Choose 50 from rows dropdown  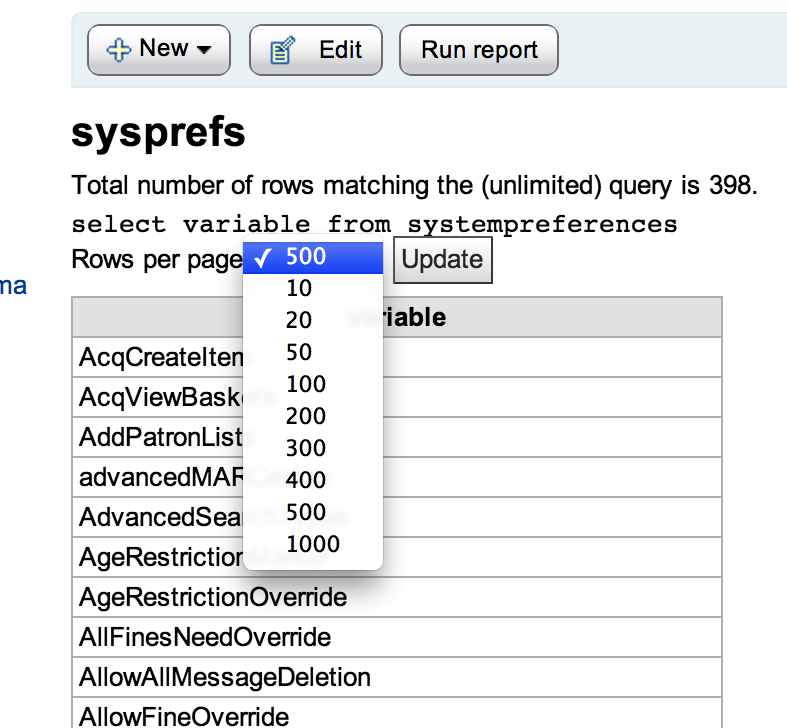299,352
